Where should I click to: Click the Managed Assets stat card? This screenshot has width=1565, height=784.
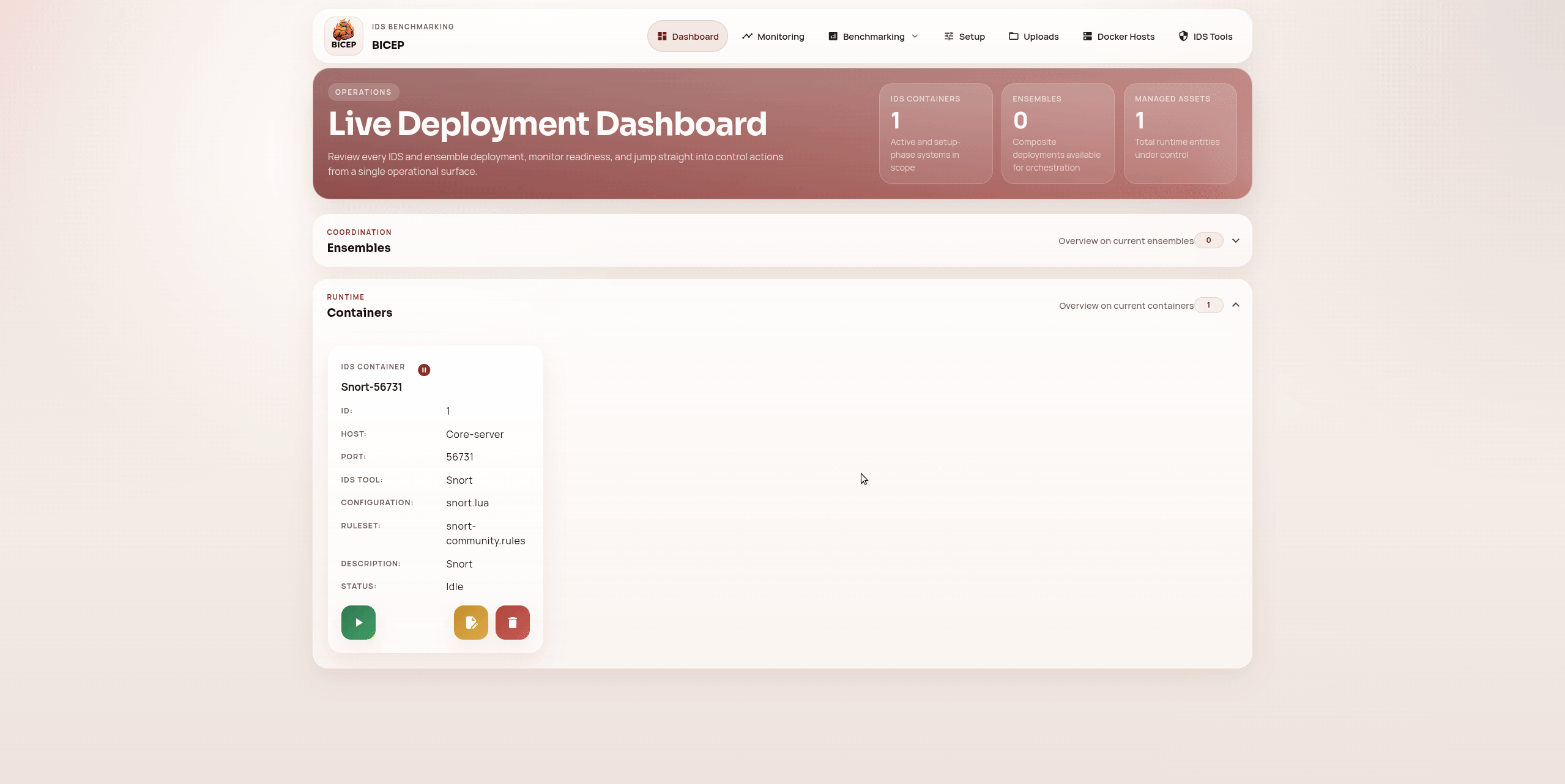tap(1180, 133)
